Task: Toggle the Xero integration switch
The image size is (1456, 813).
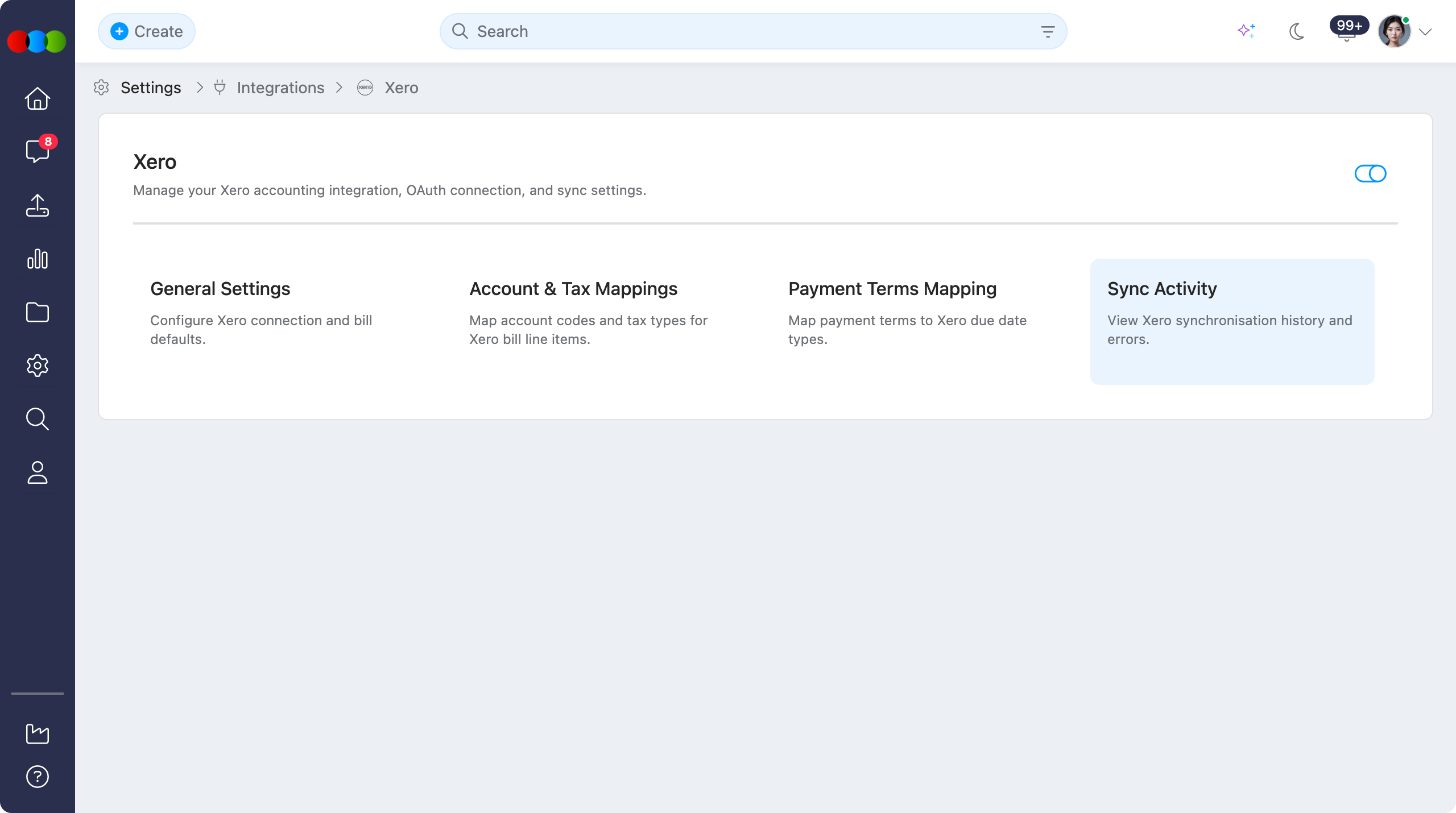Action: click(x=1371, y=173)
